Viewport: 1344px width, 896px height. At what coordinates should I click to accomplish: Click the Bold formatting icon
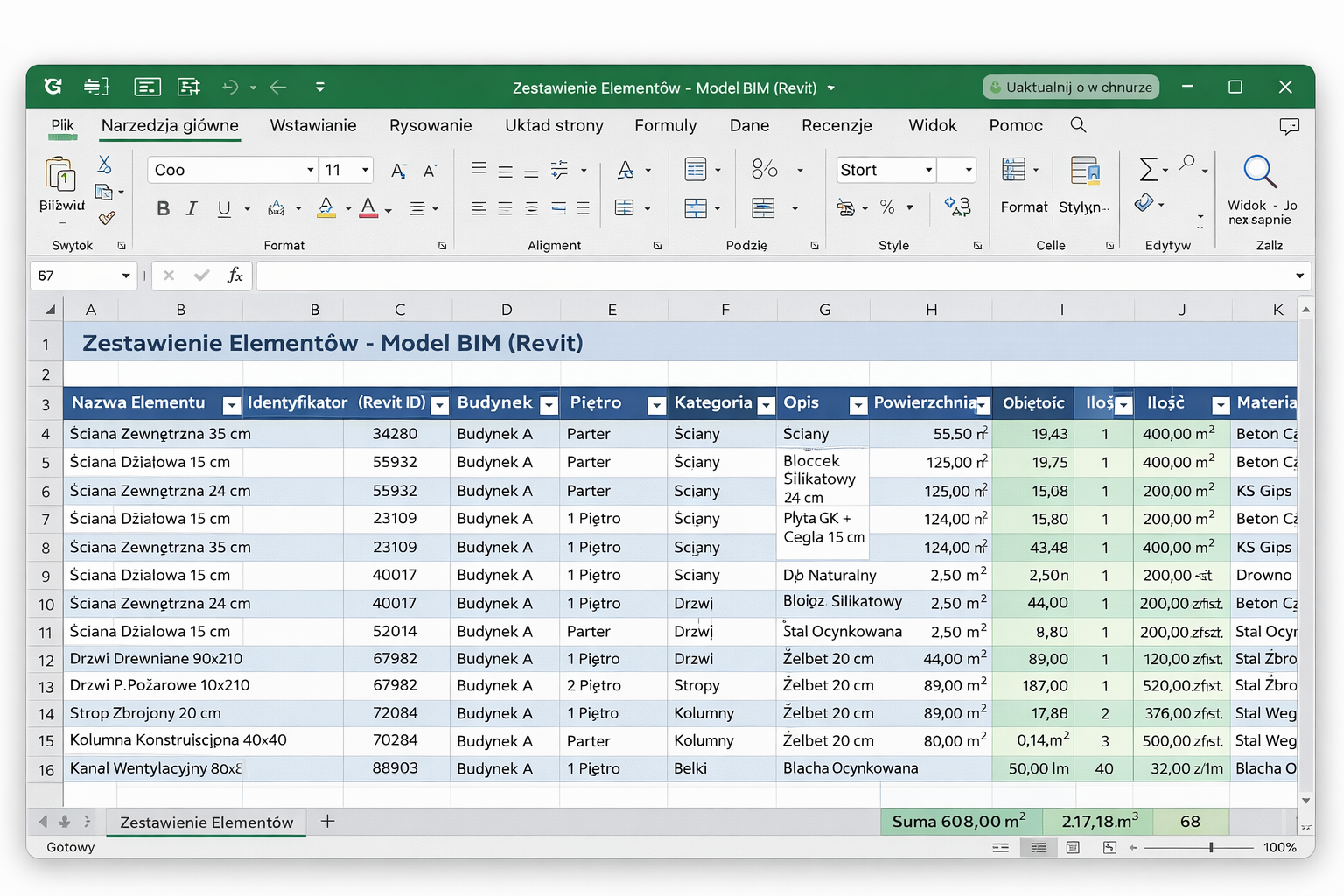pos(163,208)
